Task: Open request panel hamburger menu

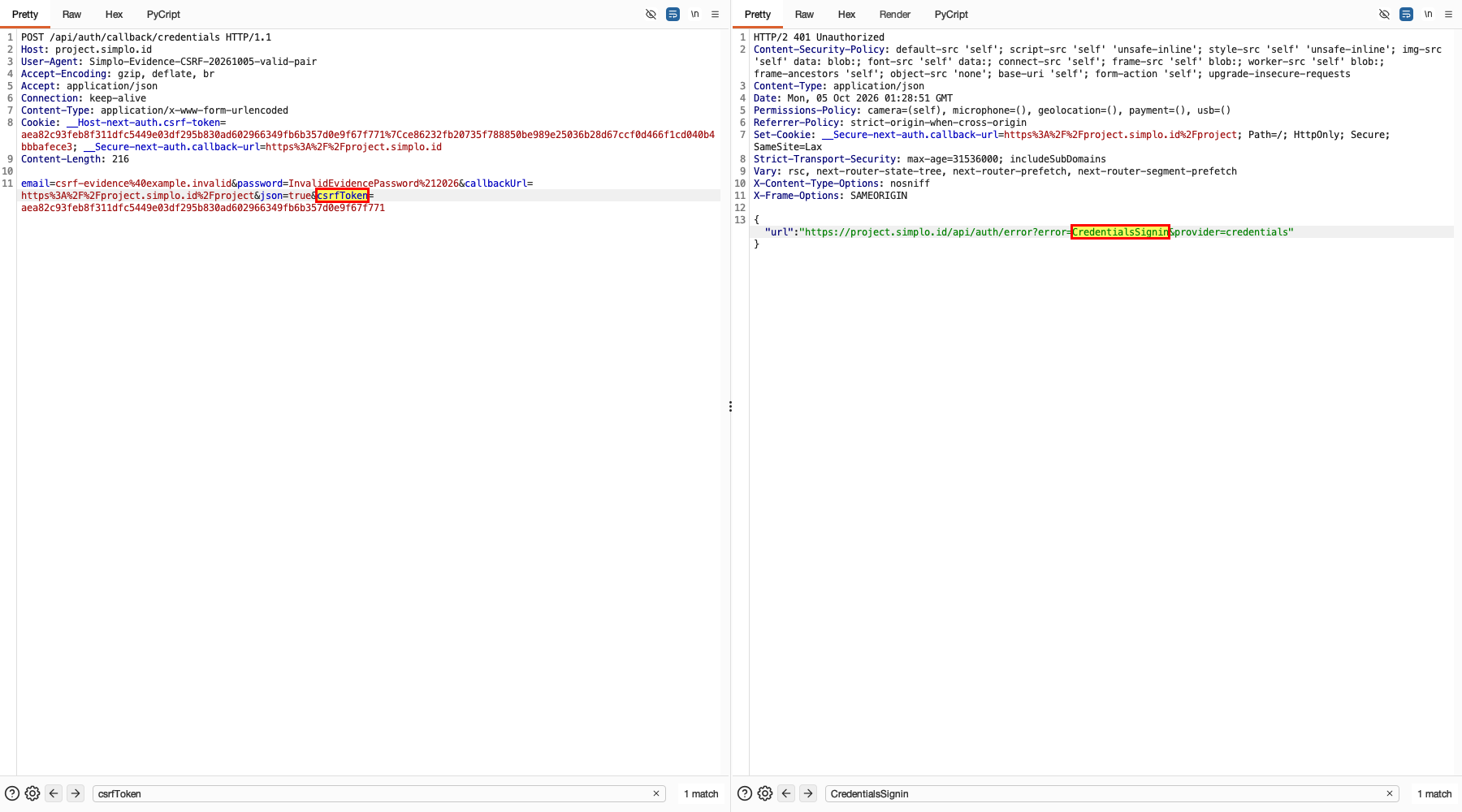Action: 716,15
